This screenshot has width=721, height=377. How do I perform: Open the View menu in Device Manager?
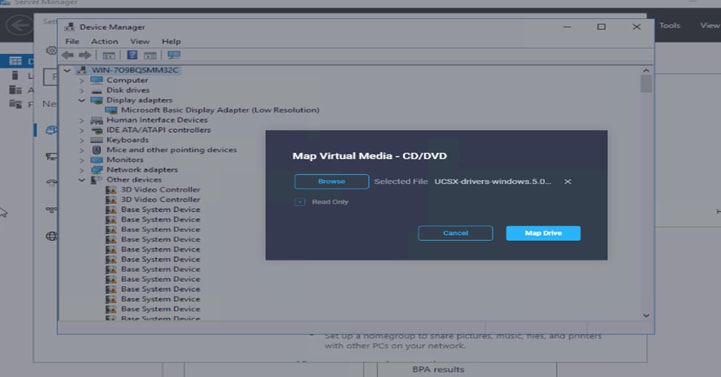(x=140, y=41)
